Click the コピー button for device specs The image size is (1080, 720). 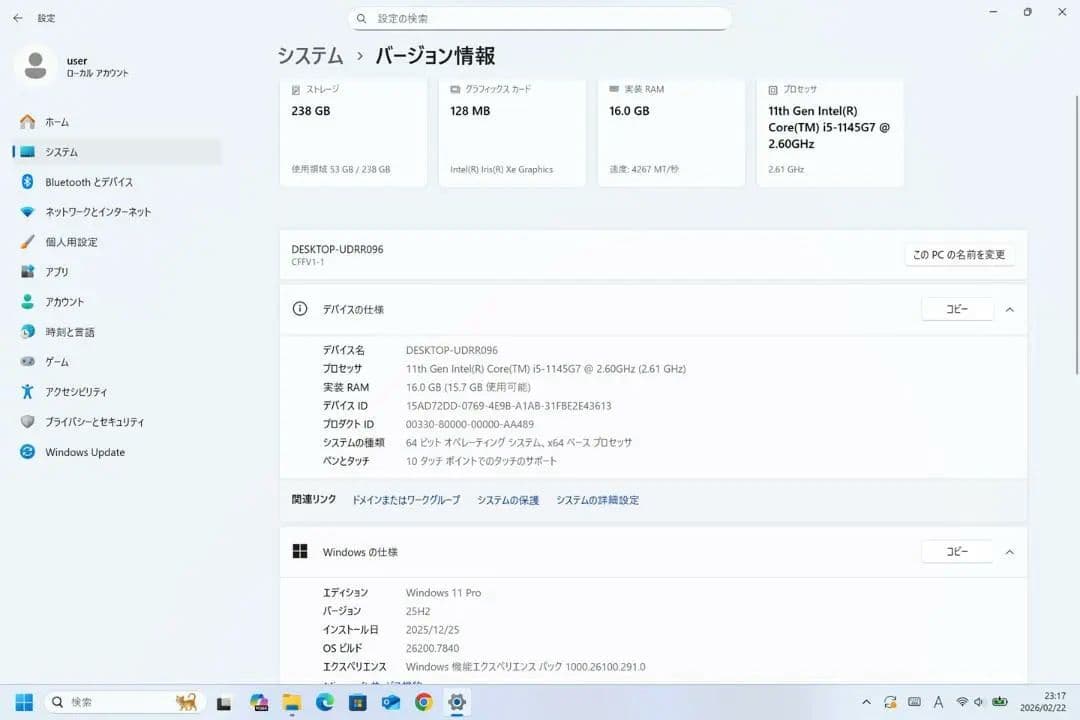point(956,309)
